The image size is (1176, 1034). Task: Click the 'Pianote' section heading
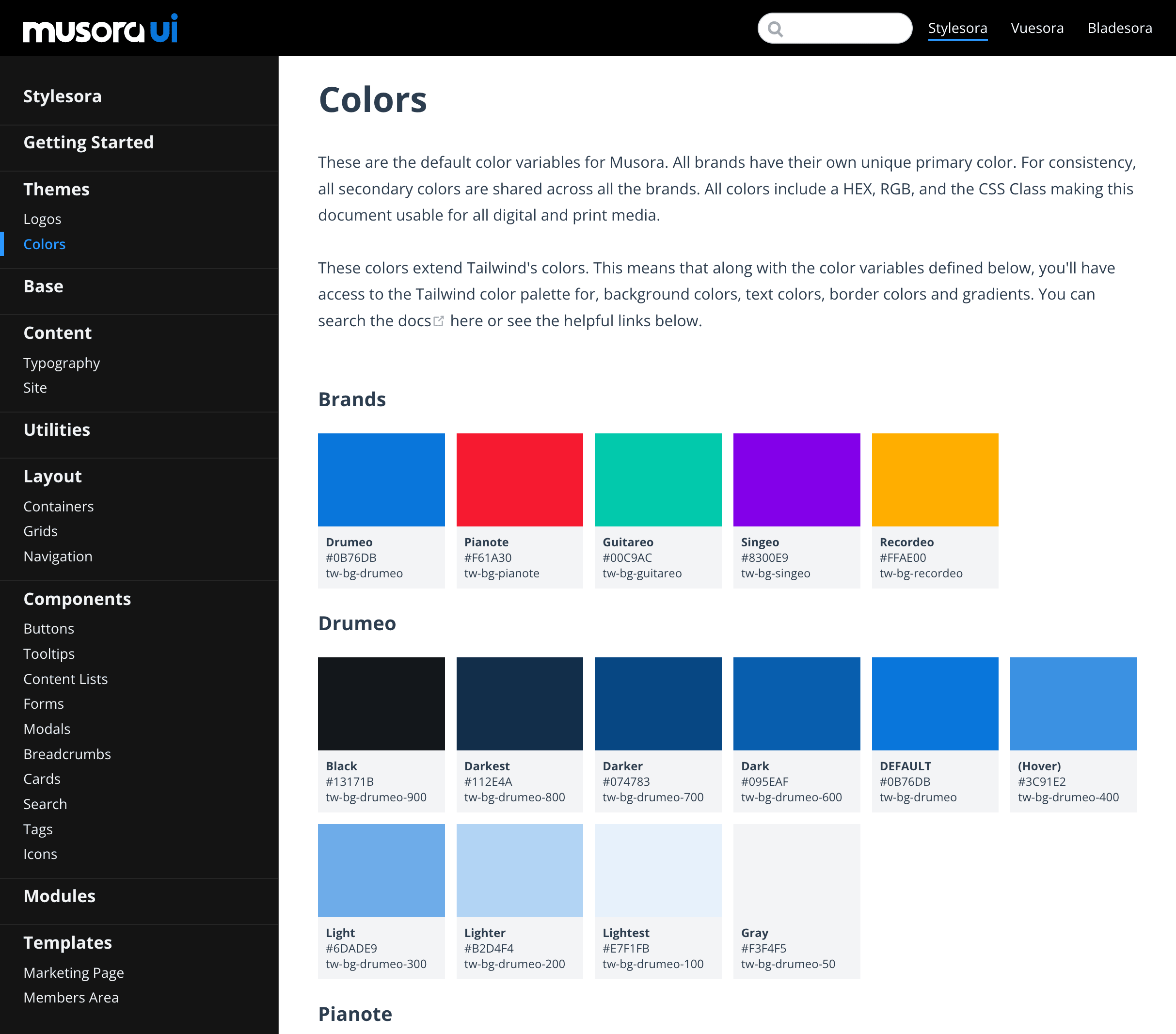click(355, 1013)
